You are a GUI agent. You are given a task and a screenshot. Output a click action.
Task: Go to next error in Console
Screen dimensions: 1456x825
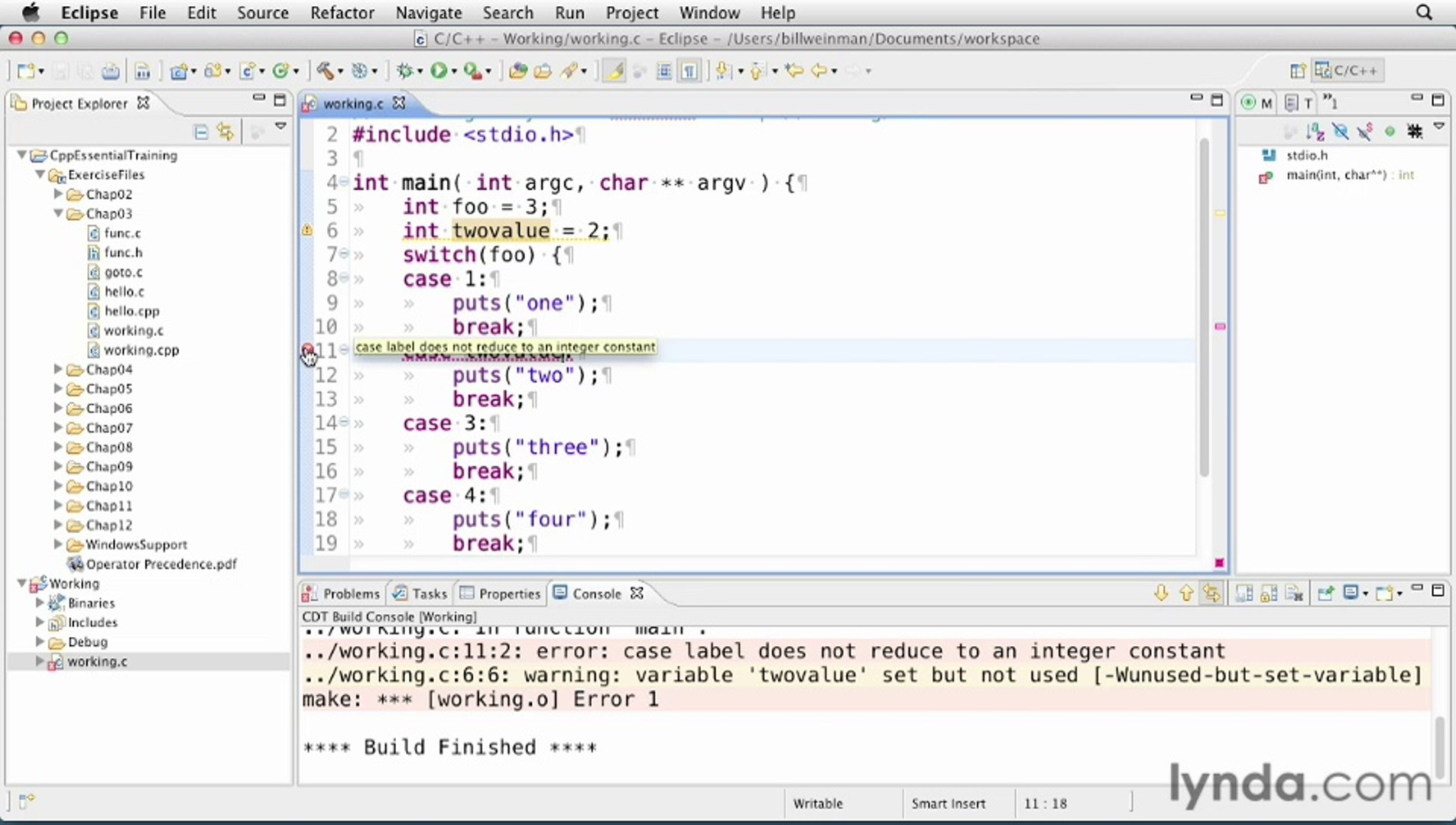1161,594
